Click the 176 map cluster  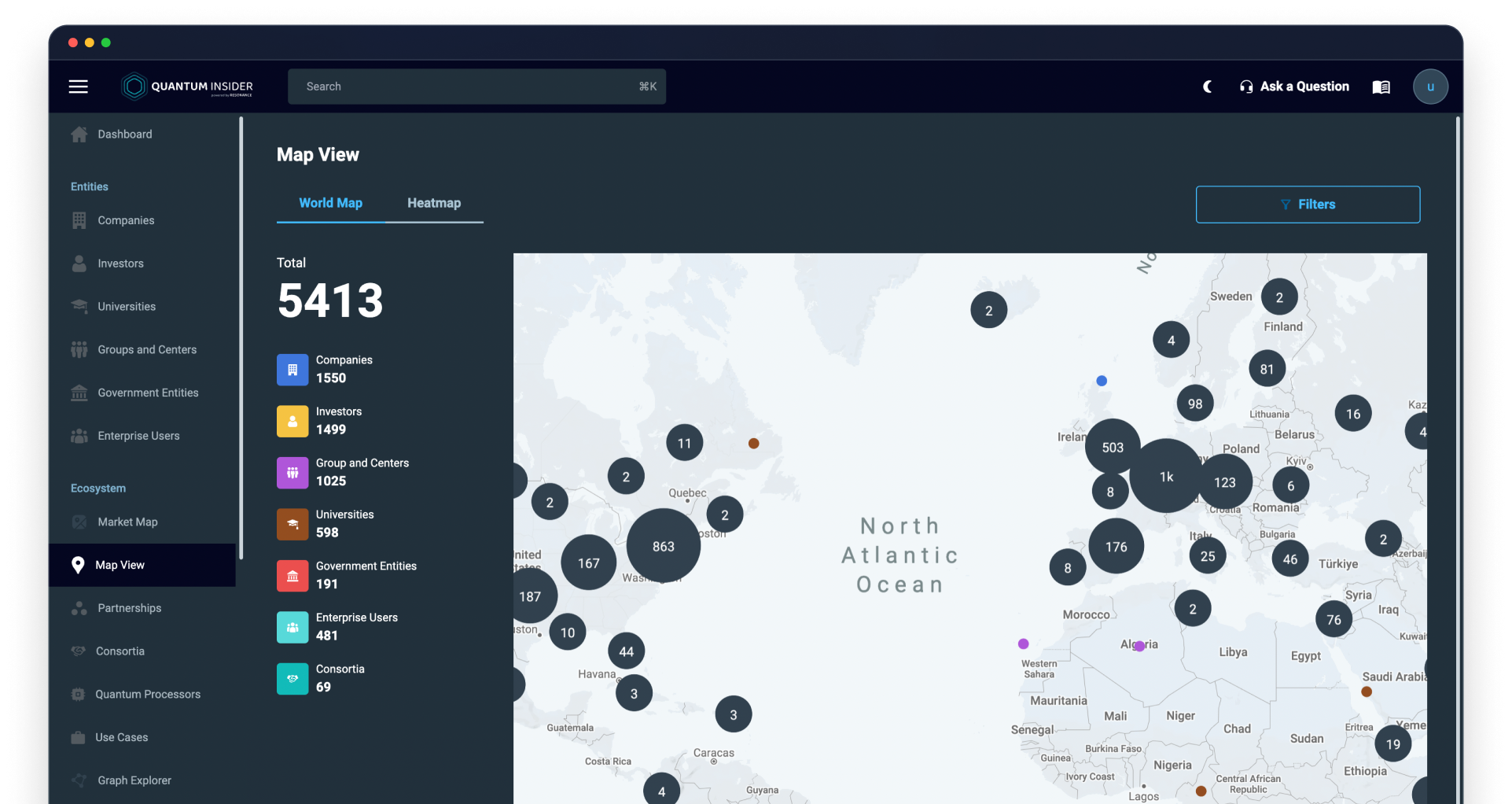(1116, 546)
